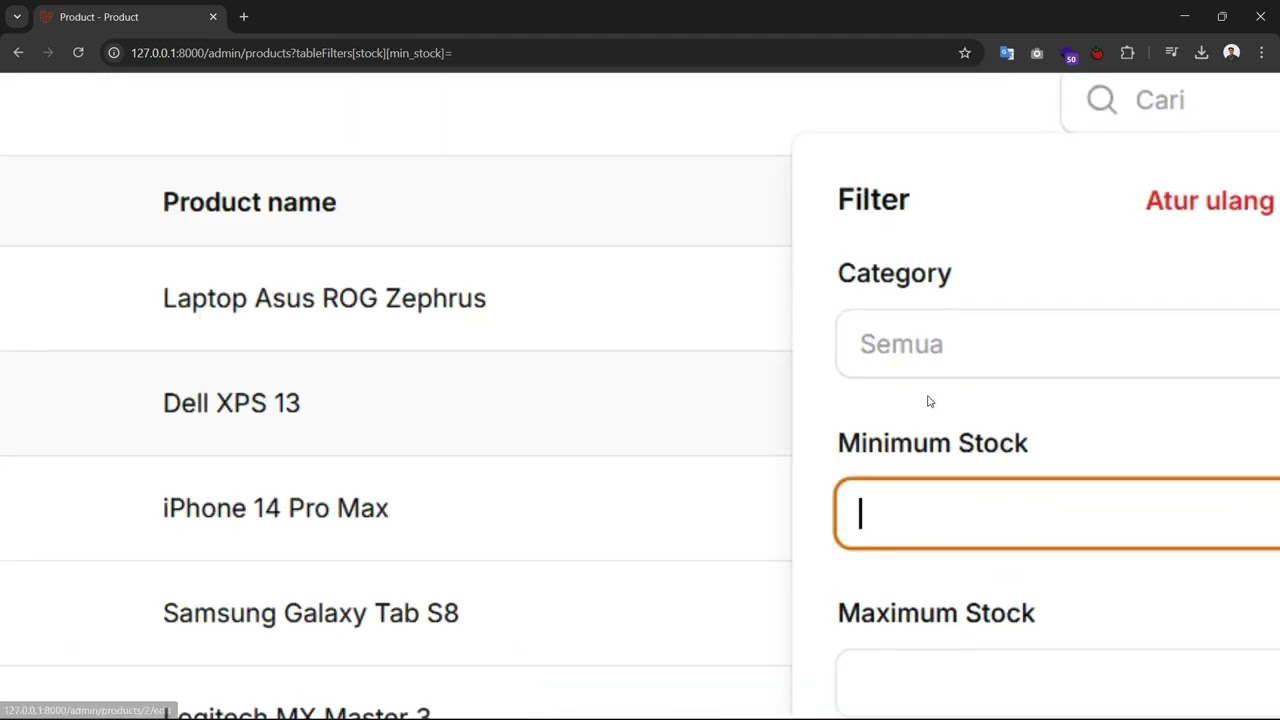
Task: Click the Maximum Stock label
Action: (x=936, y=613)
